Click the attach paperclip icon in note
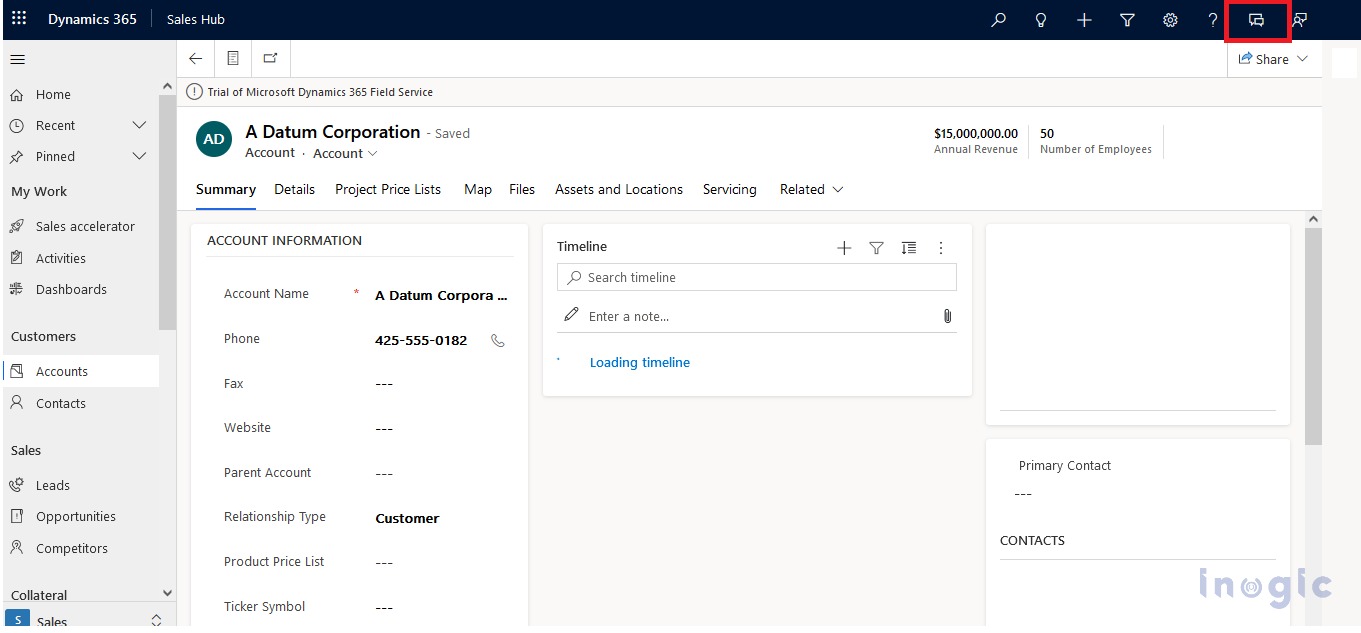 click(947, 316)
